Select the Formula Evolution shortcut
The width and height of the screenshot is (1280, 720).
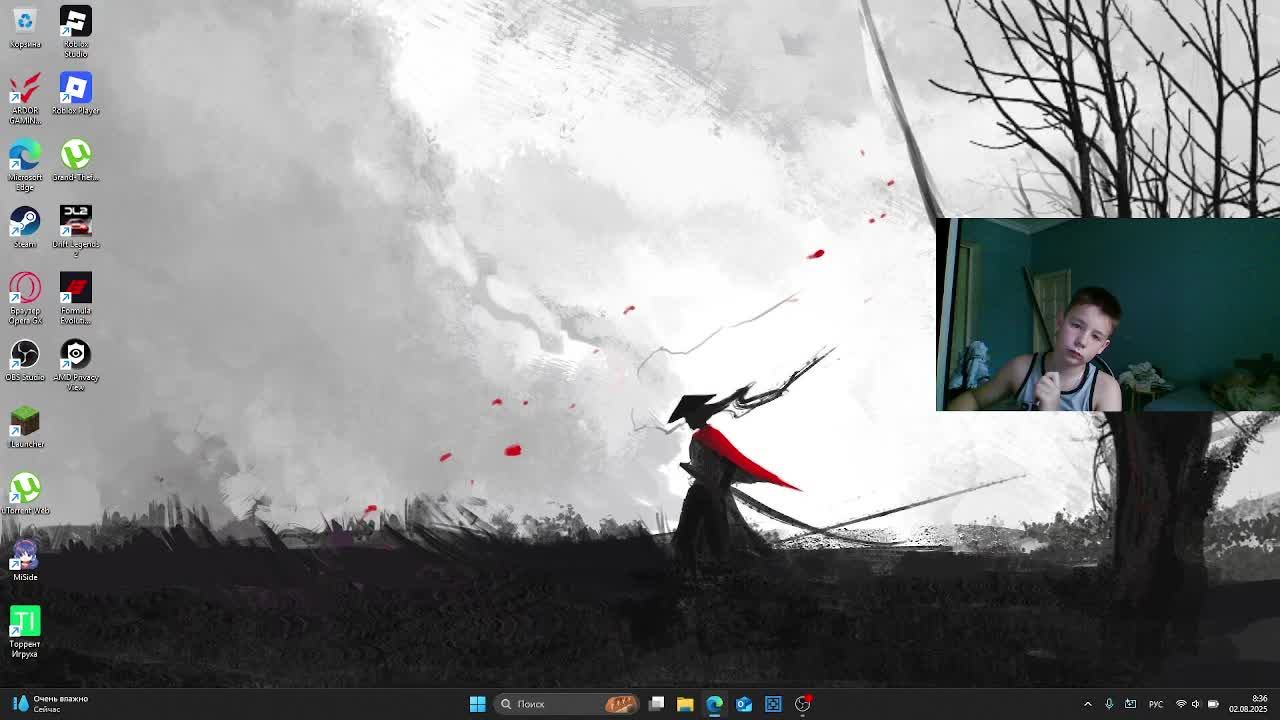point(76,298)
